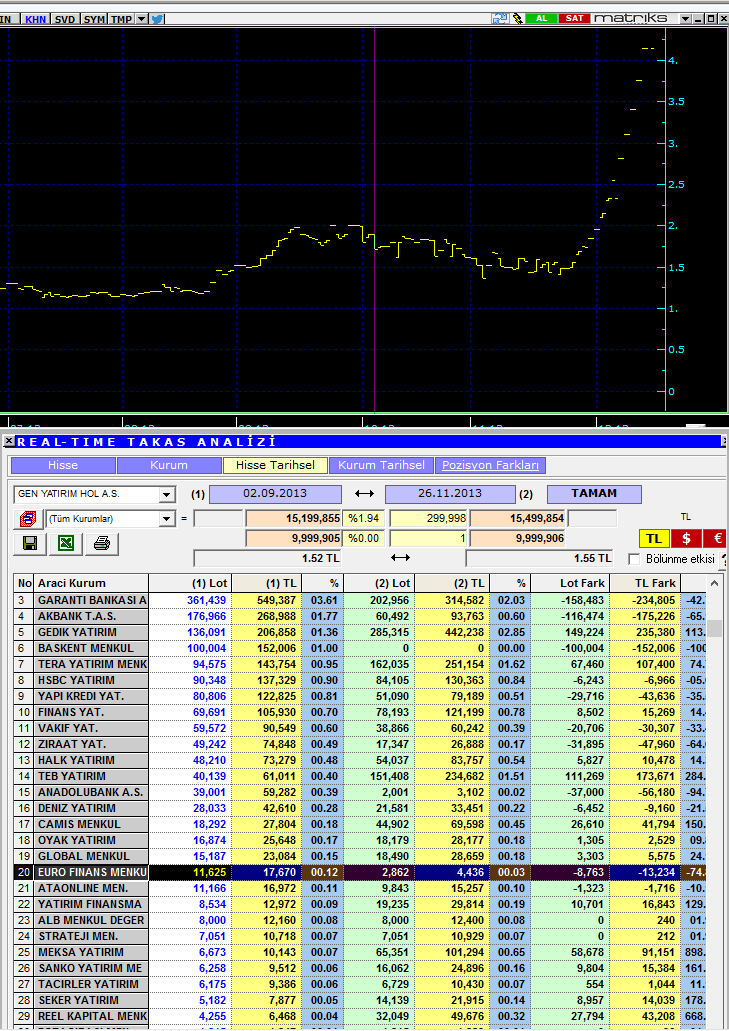
Task: Click end date field 26.11.2013
Action: click(x=450, y=494)
